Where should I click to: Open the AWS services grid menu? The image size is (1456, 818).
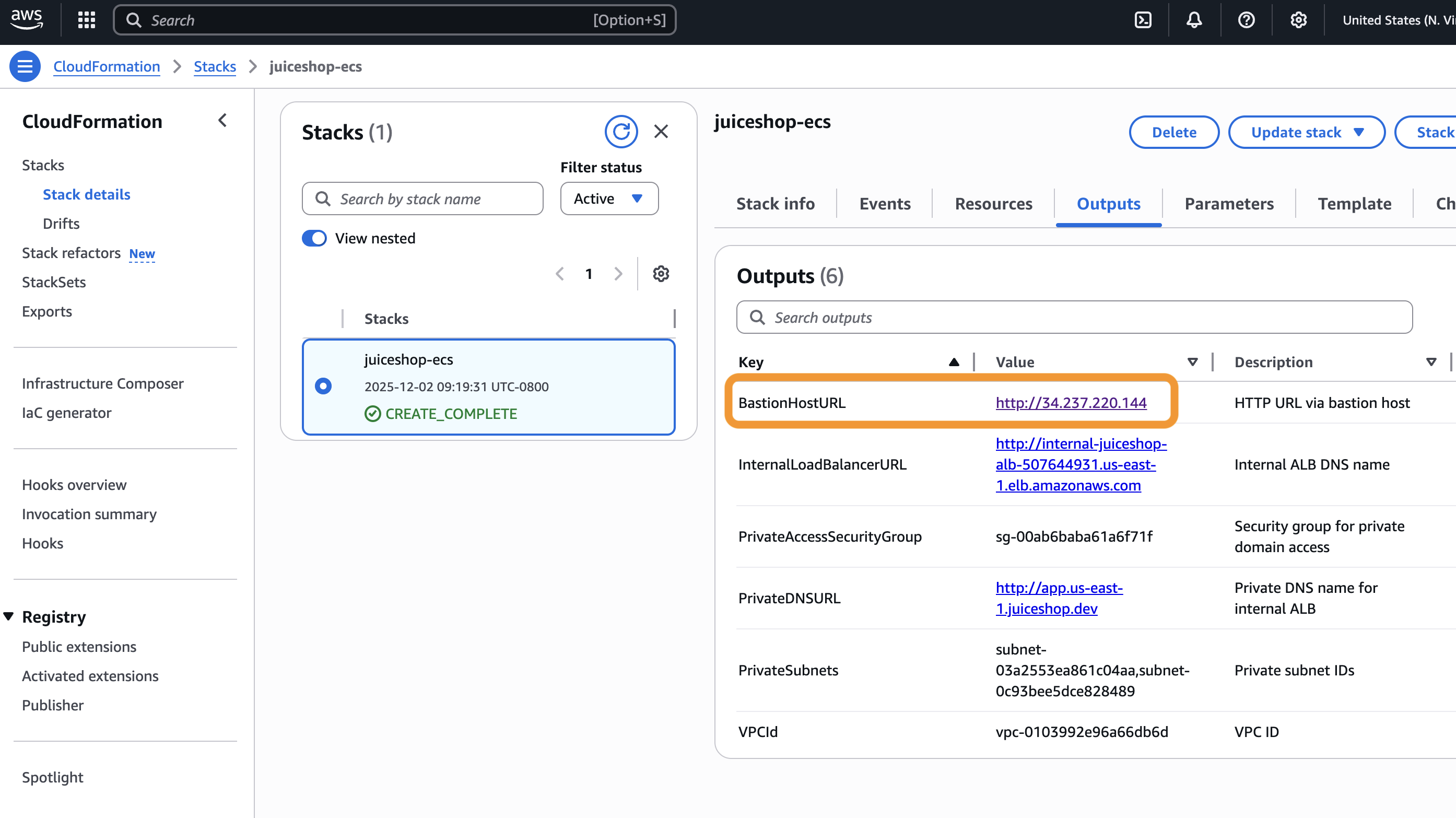87,20
